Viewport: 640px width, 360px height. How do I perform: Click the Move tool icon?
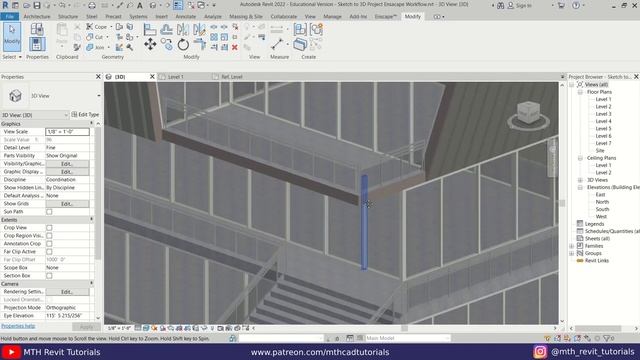pos(150,44)
